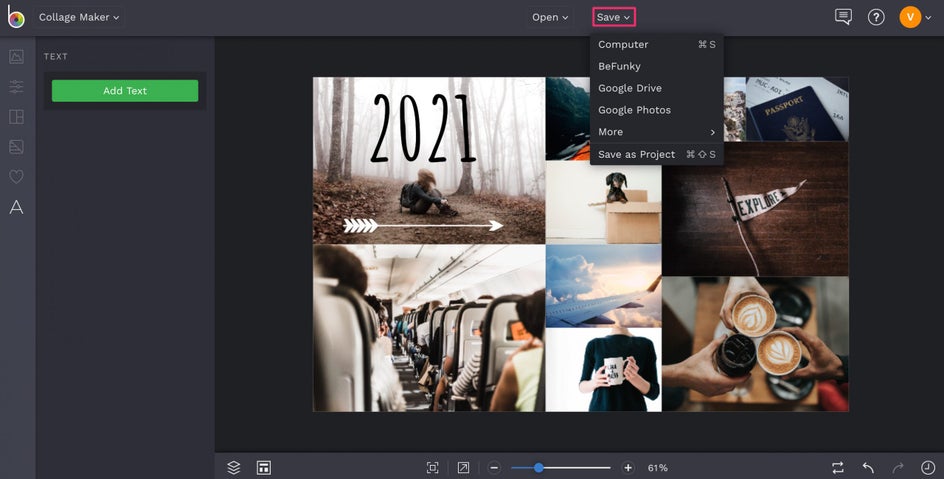Adjust the zoom slider handle

point(539,468)
